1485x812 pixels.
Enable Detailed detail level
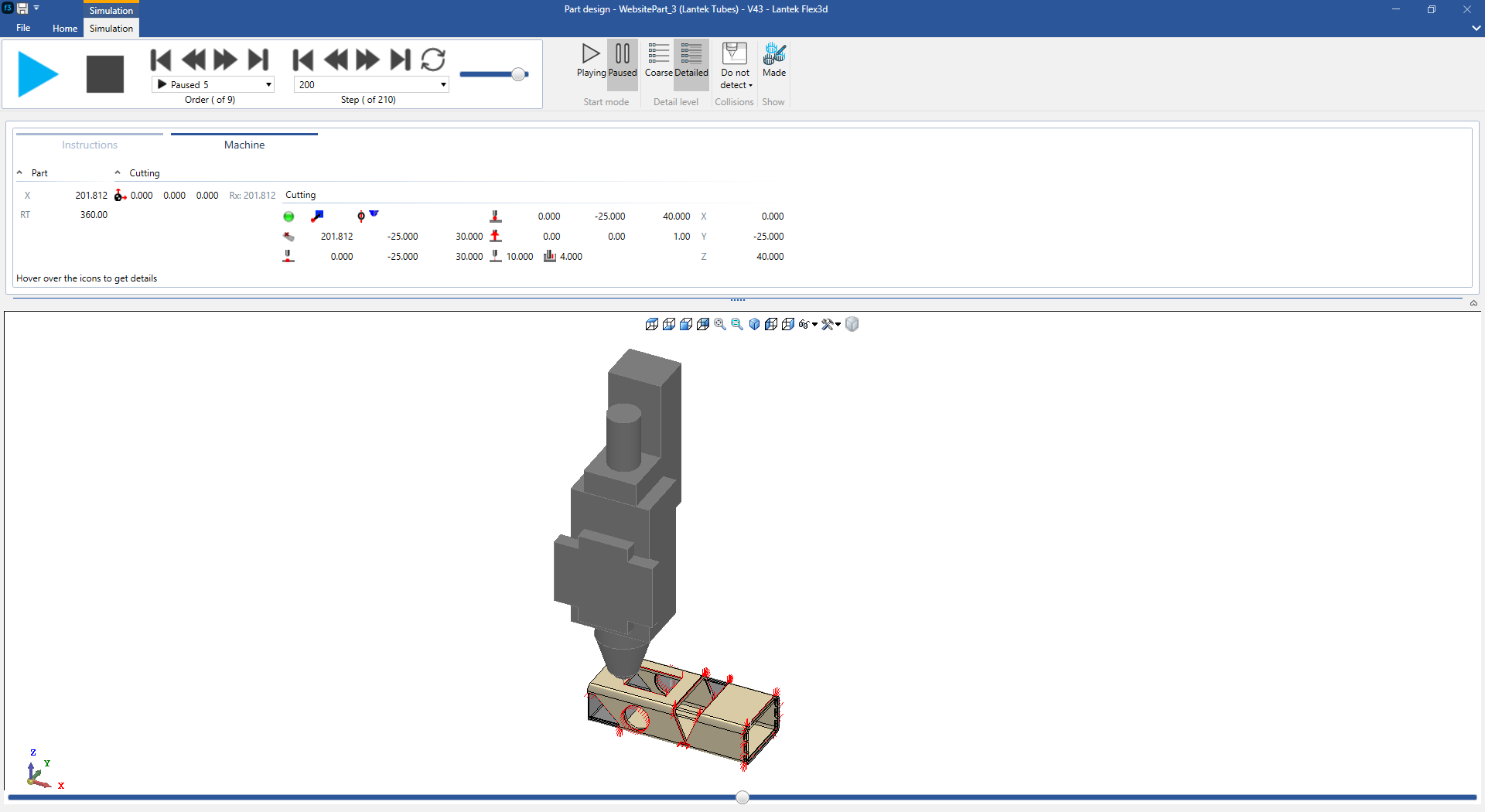pos(691,62)
